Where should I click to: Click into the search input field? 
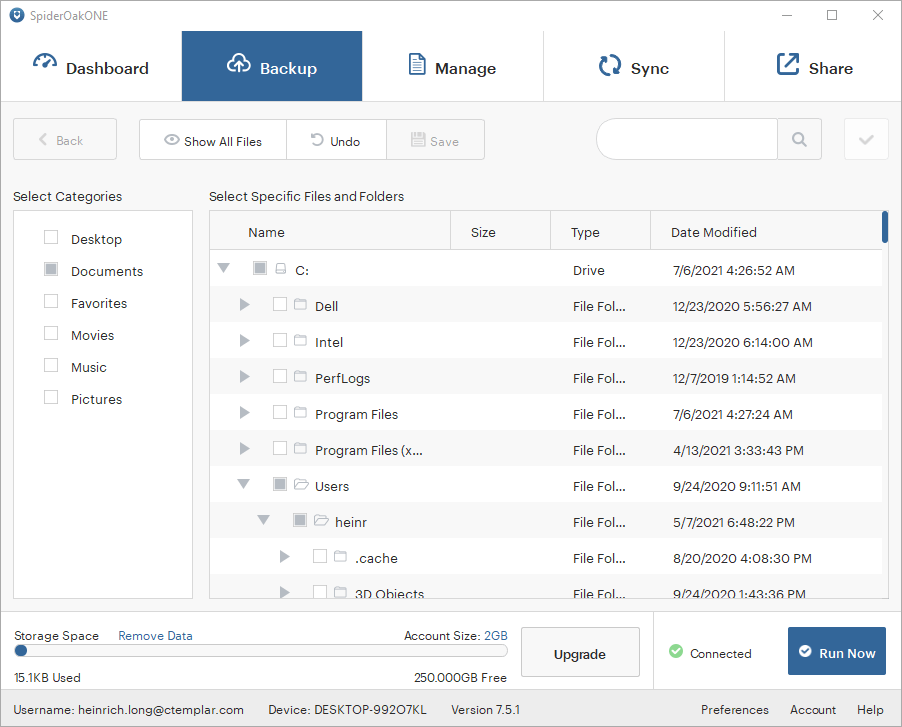687,139
